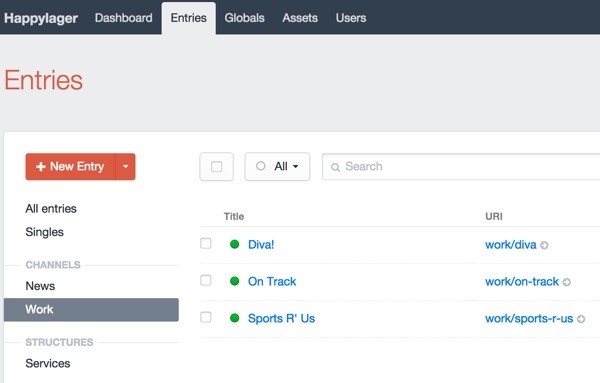
Task: Follow the work/on-track URI link
Action: [x=522, y=282]
